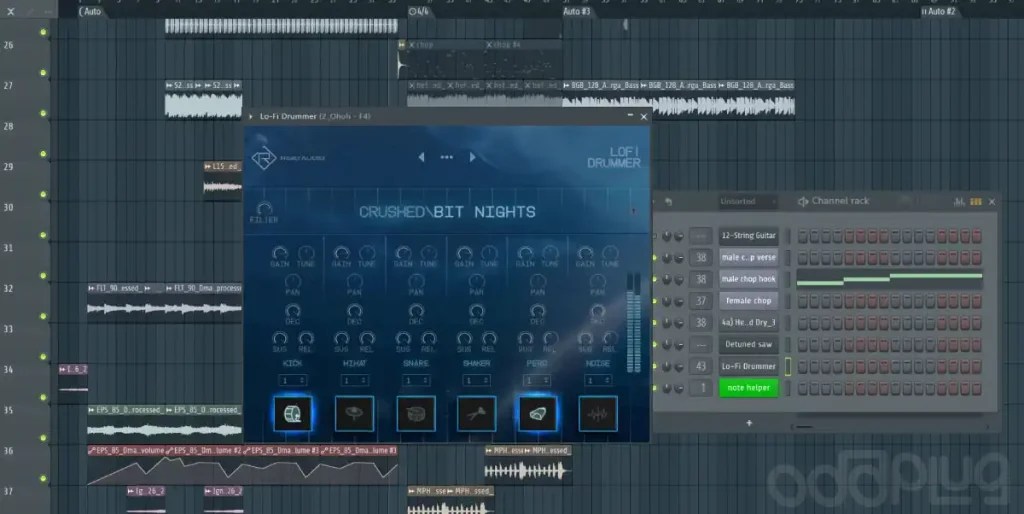Open the Noise sample number selector
Screen dimensions: 1024x514
598,380
